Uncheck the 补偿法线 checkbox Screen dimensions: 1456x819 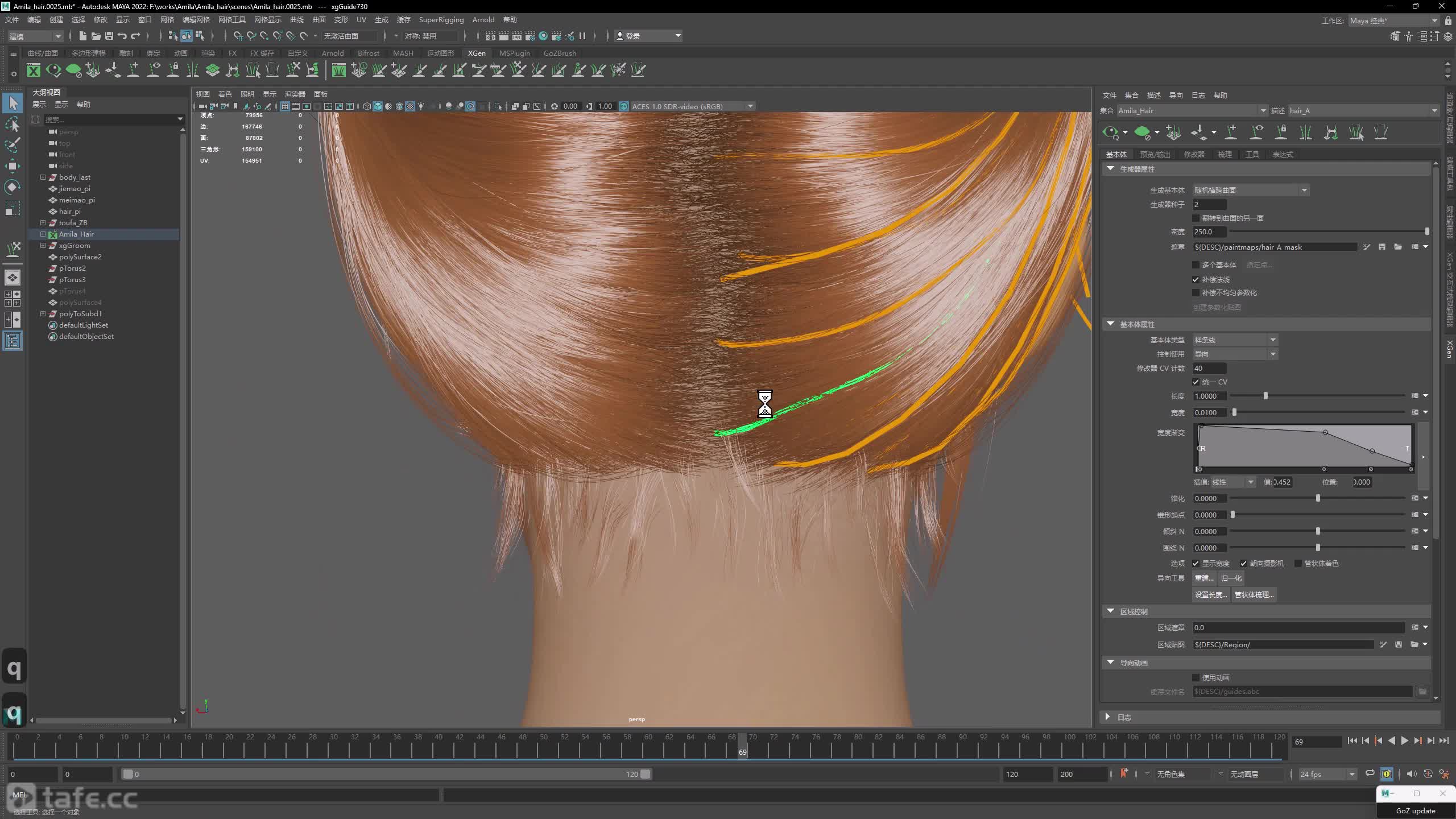[1196, 280]
